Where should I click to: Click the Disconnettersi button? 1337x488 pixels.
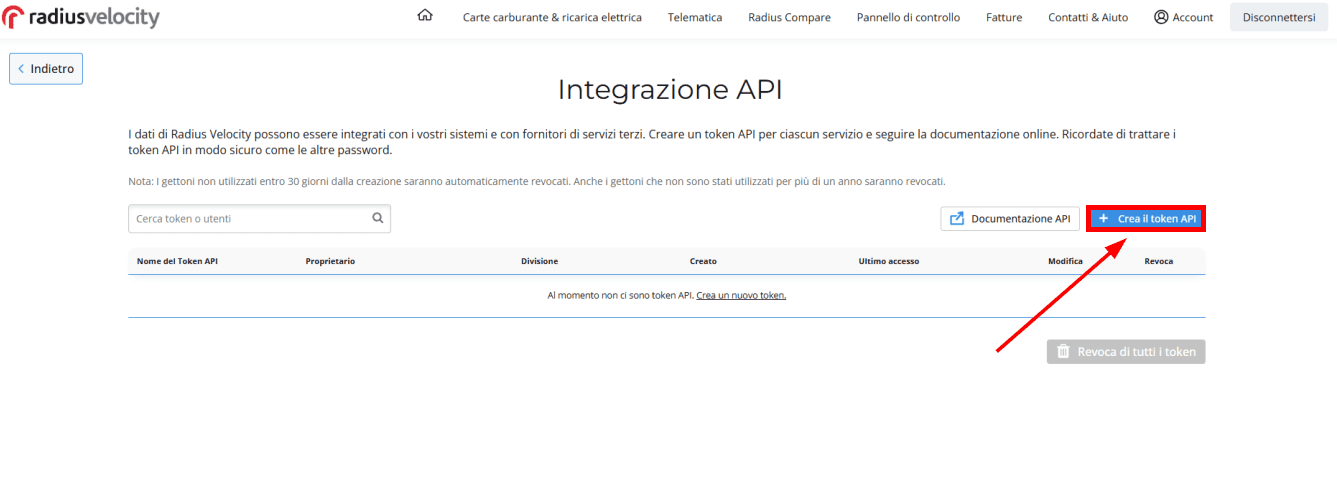(x=1279, y=17)
